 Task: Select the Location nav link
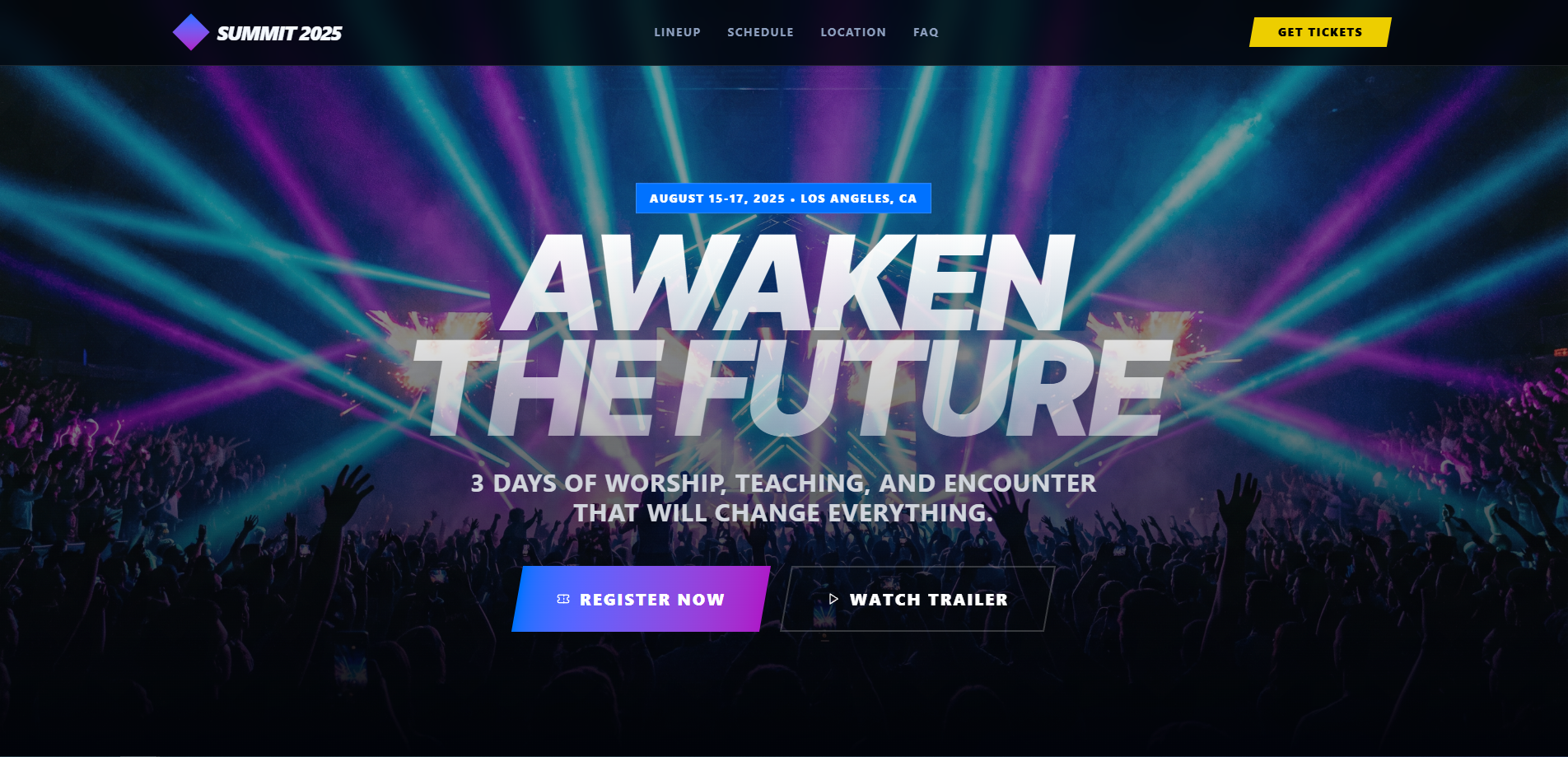(853, 32)
